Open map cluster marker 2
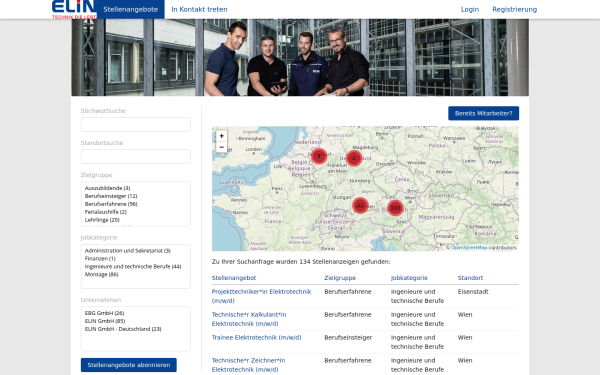The height and width of the screenshot is (375, 600). pyautogui.click(x=354, y=158)
